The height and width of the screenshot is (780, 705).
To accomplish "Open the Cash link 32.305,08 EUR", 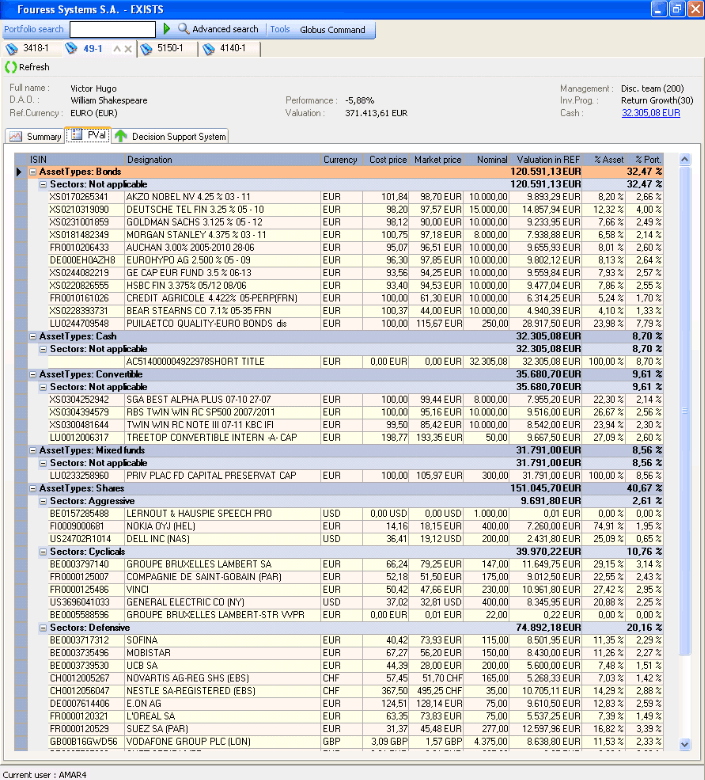I will click(651, 113).
